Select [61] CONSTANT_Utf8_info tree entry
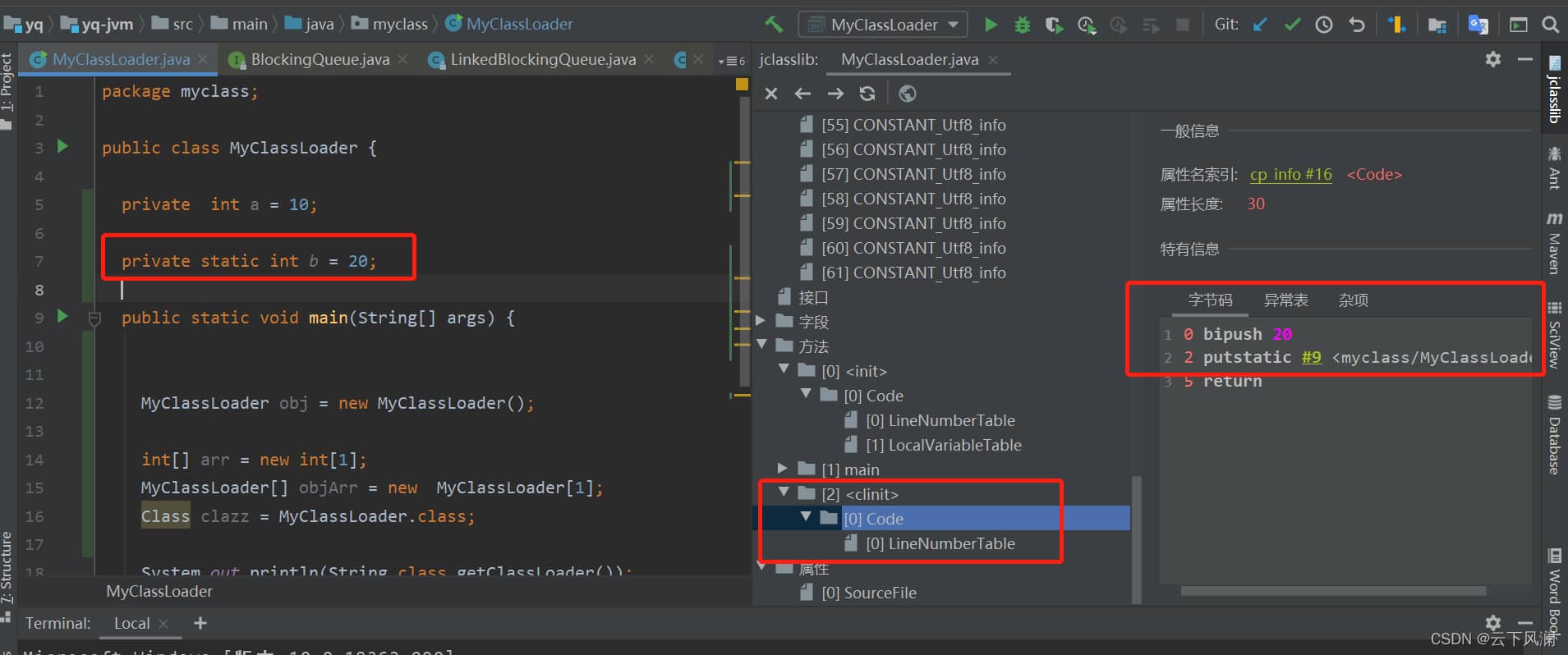 [x=903, y=273]
